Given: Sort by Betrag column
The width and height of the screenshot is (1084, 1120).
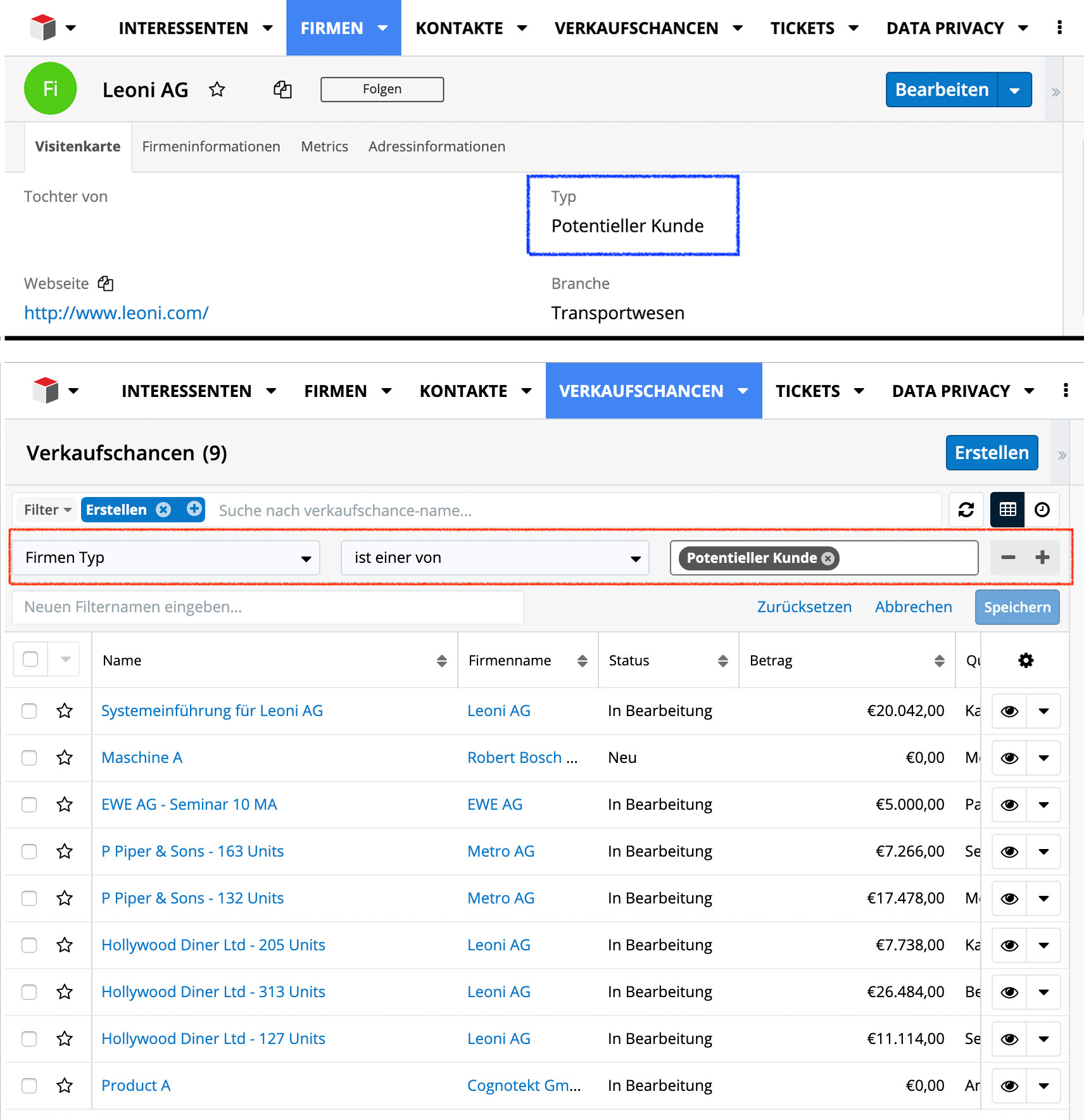Looking at the screenshot, I should [939, 660].
